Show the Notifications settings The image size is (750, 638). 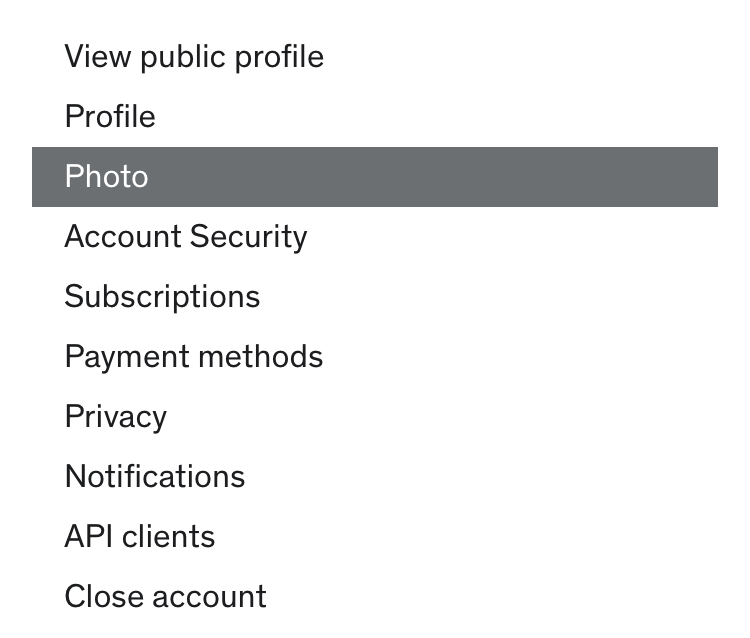155,477
